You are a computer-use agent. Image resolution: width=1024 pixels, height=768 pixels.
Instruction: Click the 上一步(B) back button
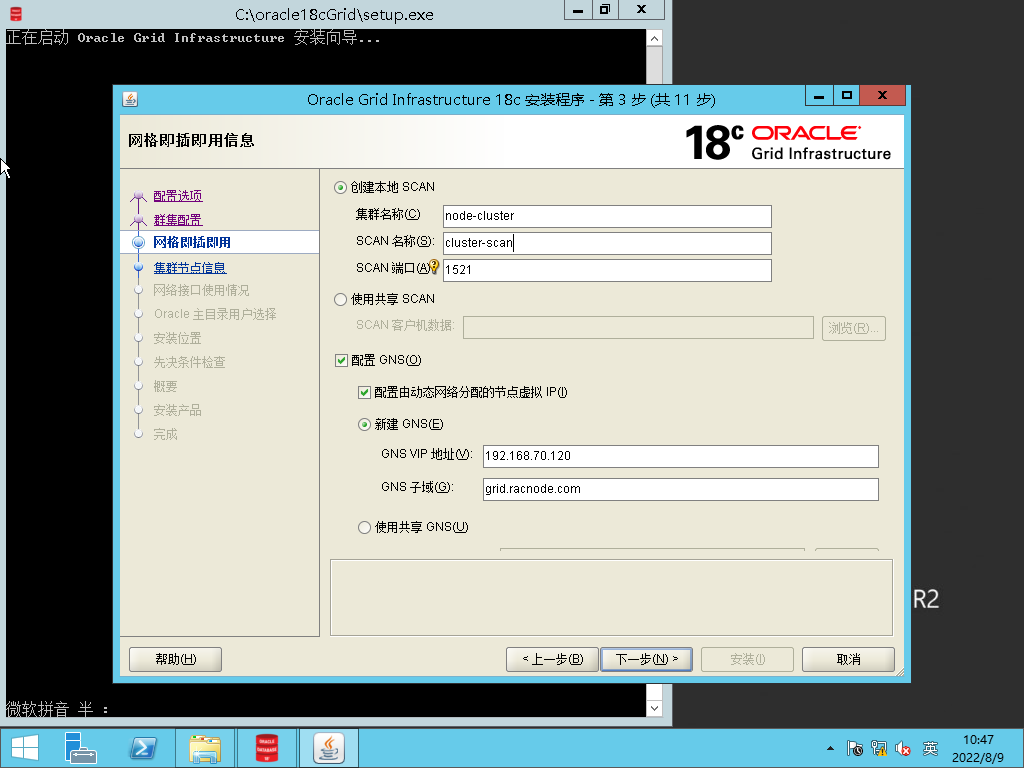coord(552,659)
